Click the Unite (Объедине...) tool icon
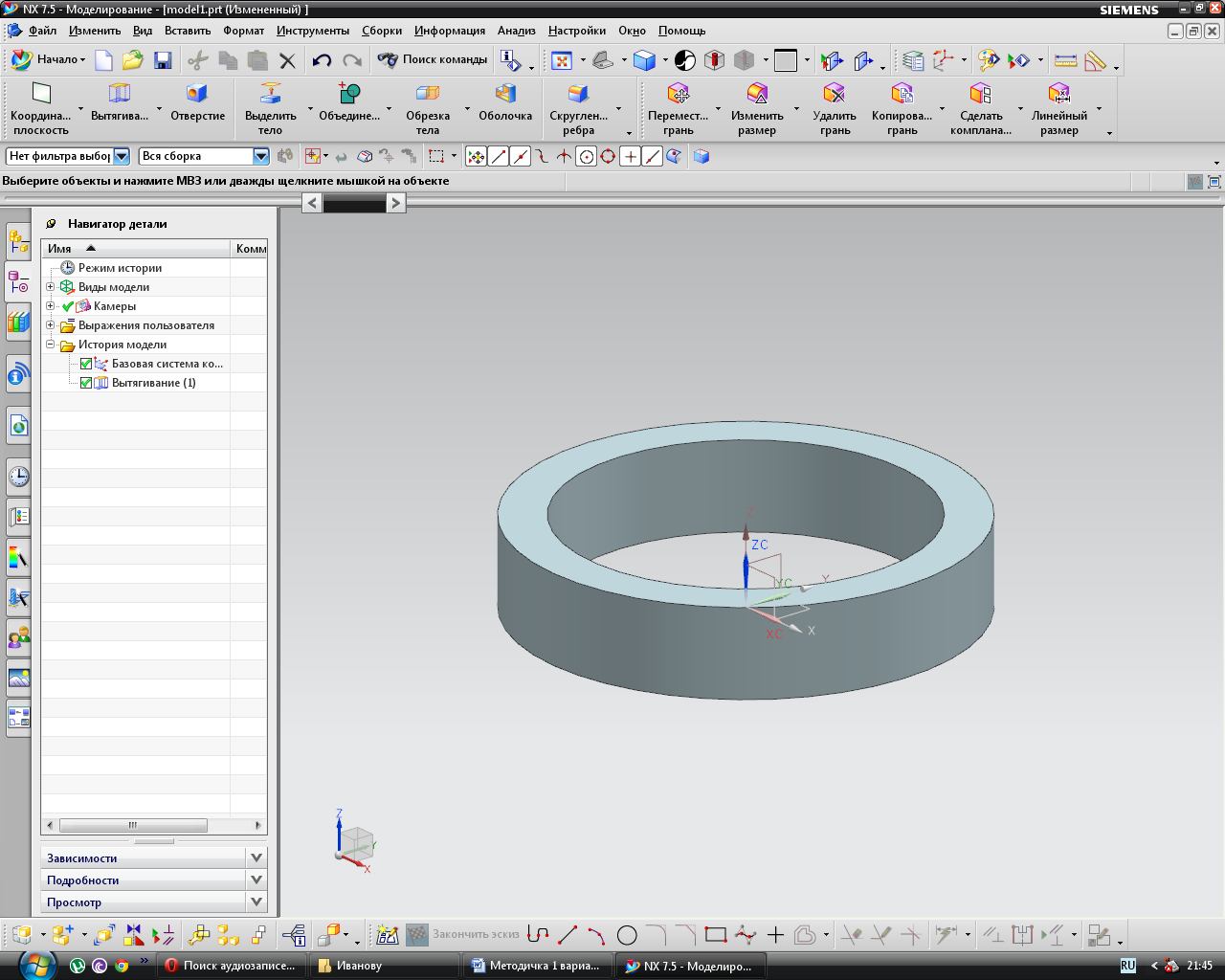 point(349,94)
